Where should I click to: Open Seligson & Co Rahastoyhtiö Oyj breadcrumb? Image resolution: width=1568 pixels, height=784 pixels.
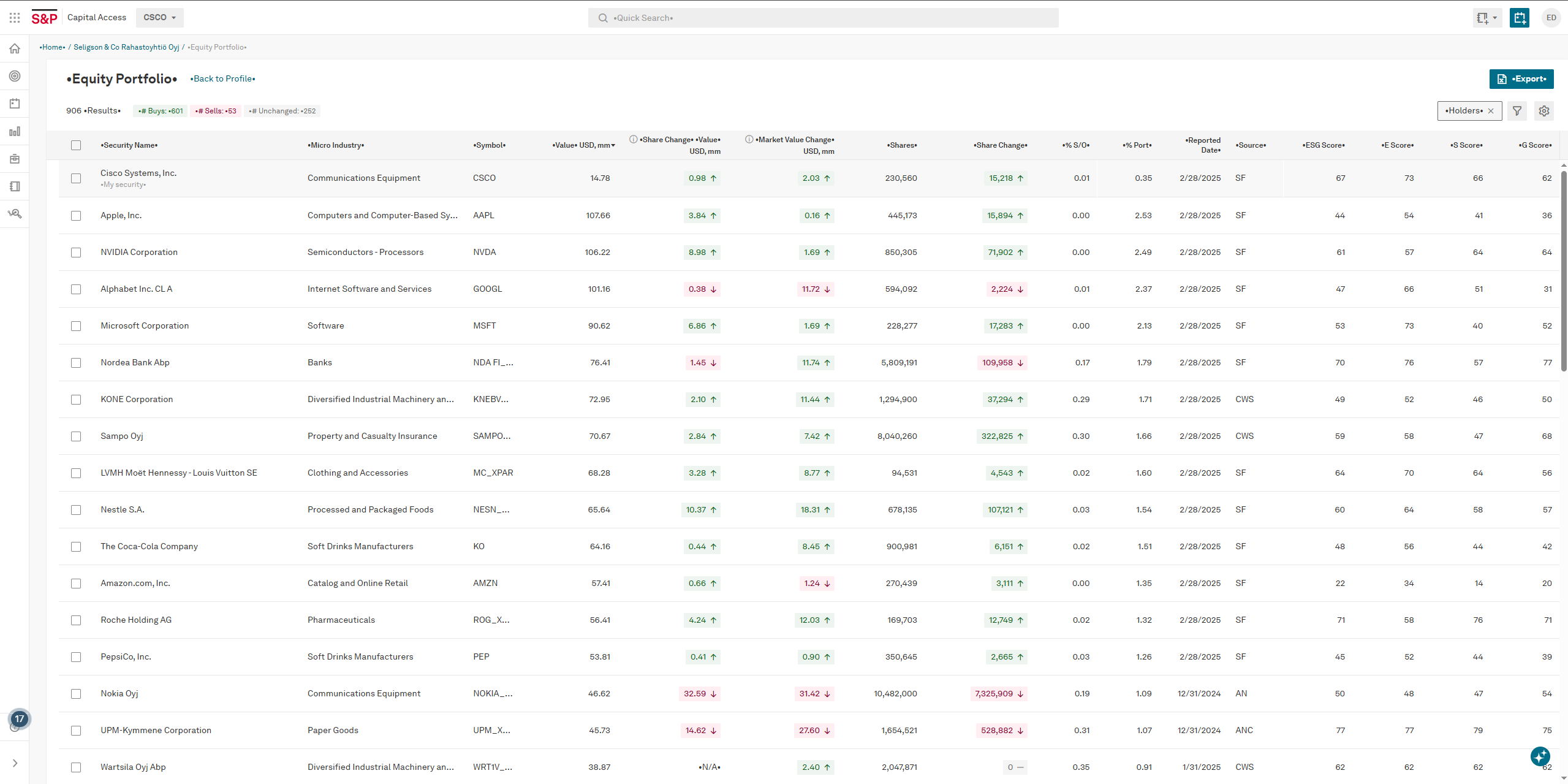[x=126, y=47]
